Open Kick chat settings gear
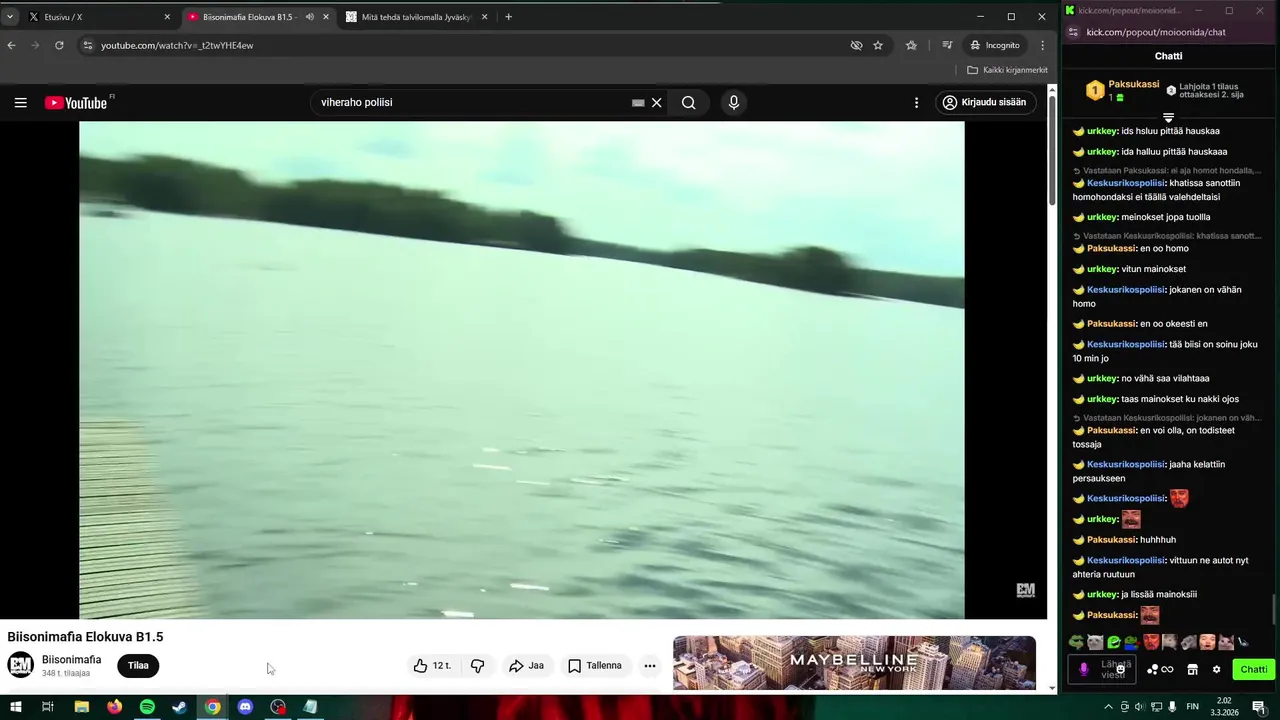1280x720 pixels. click(x=1216, y=670)
